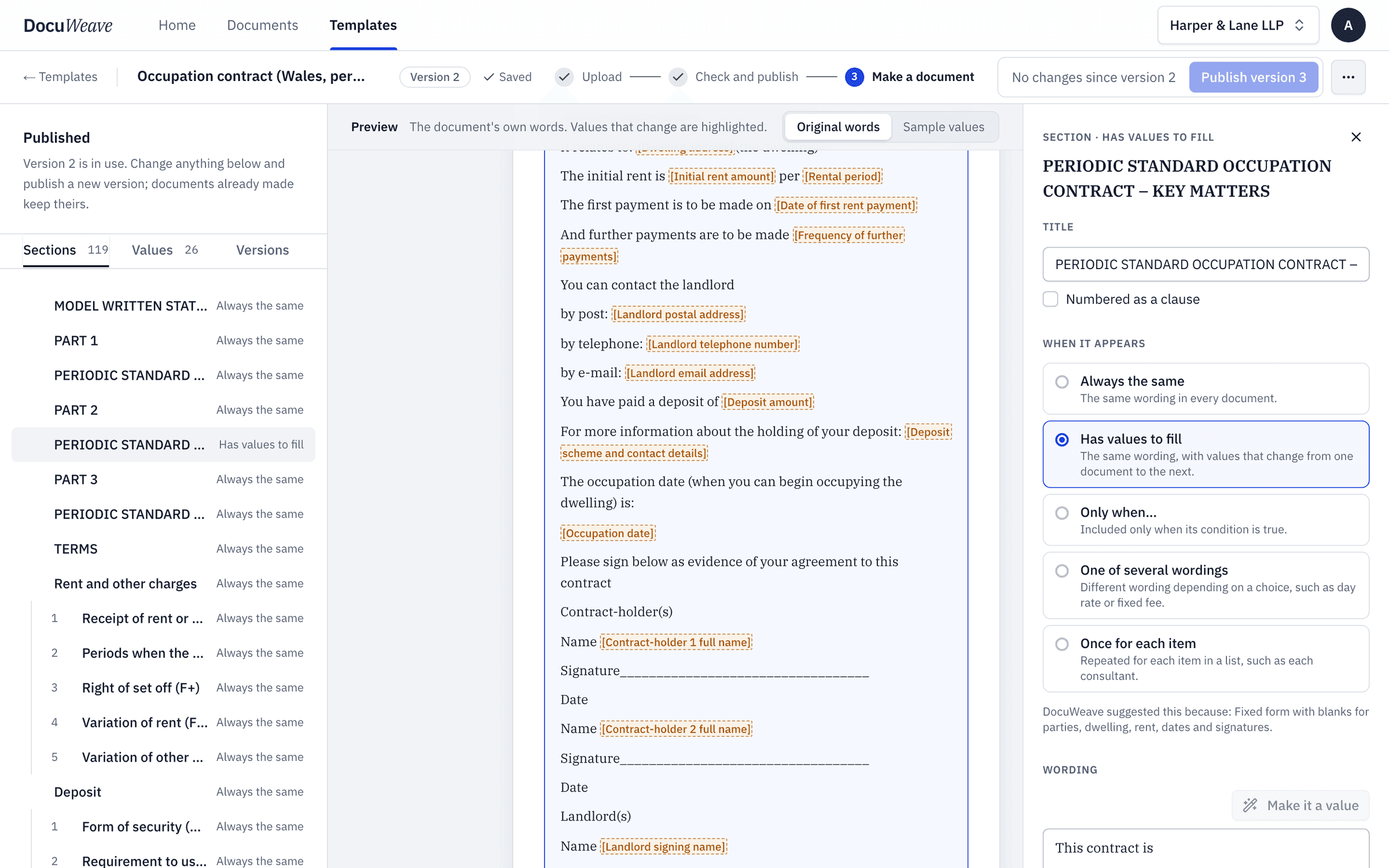Switch to the Versions tab

pos(262,250)
